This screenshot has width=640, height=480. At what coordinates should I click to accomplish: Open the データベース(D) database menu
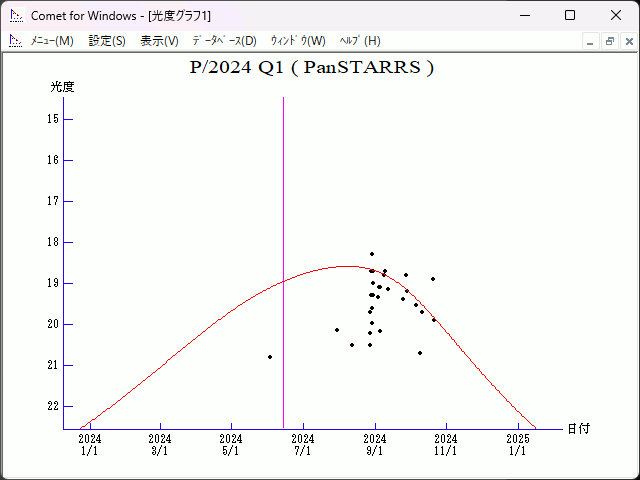tap(224, 41)
